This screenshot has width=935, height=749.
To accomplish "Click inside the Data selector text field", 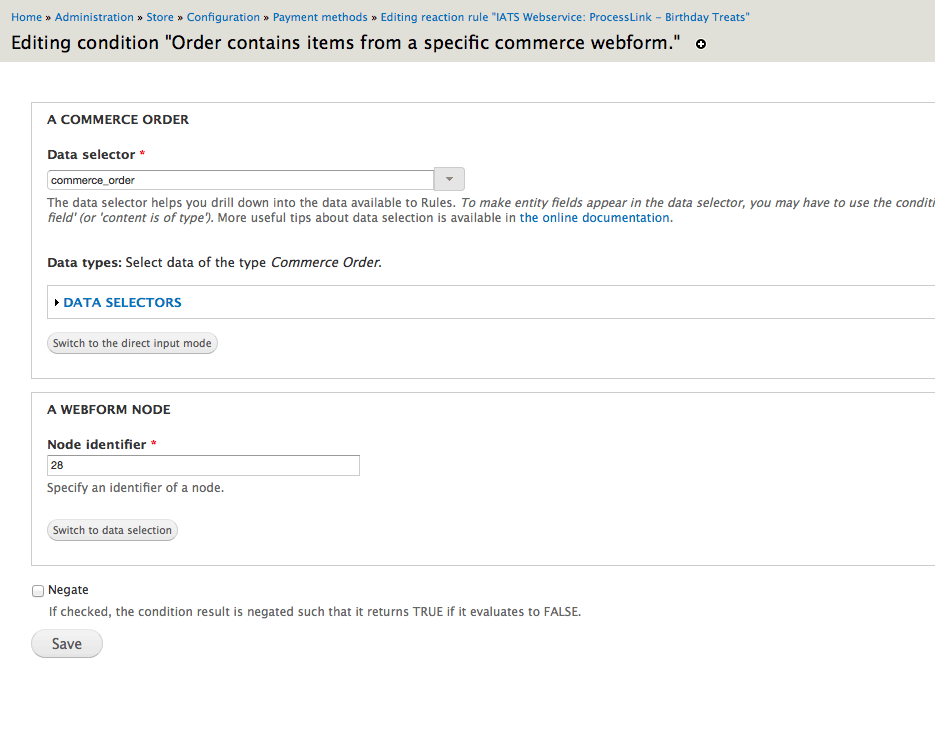I will pyautogui.click(x=240, y=178).
